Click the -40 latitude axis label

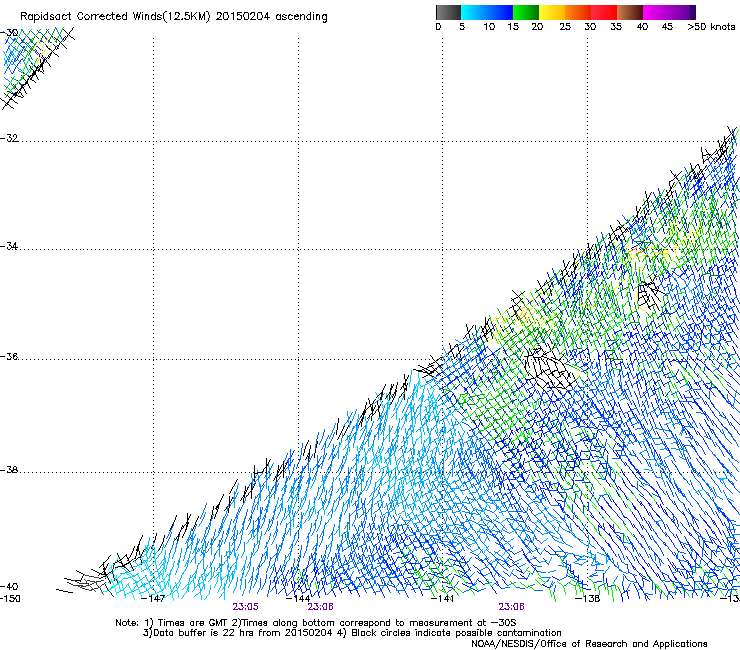[x=9, y=586]
